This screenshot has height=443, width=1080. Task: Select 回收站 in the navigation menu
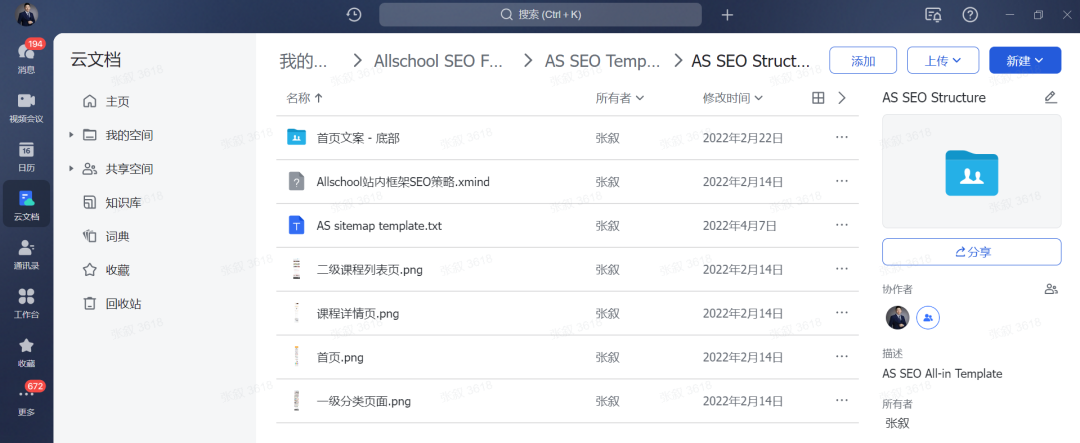click(x=123, y=304)
